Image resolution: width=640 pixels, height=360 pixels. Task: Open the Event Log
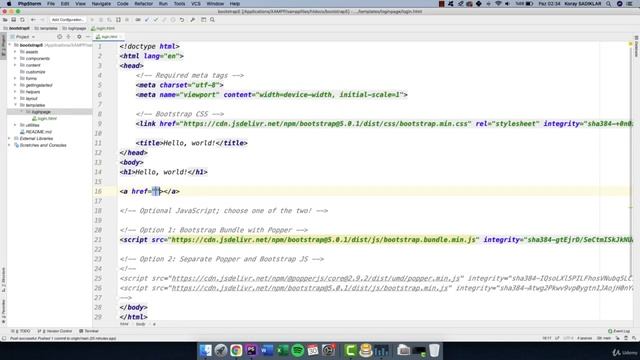coord(619,331)
